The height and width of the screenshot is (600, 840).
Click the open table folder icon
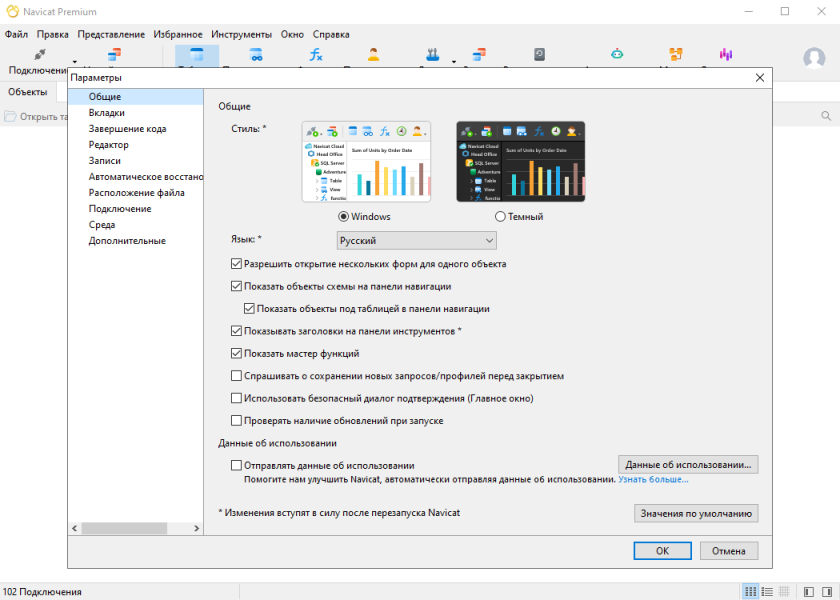(10, 116)
